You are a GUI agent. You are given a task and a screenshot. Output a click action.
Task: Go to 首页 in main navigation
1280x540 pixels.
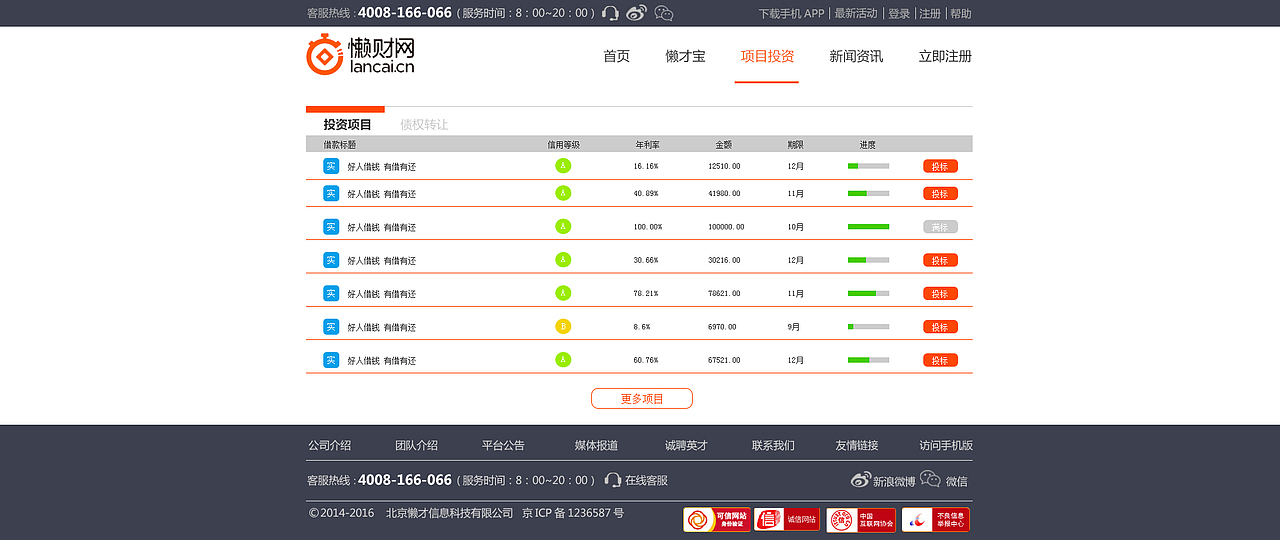(x=617, y=56)
